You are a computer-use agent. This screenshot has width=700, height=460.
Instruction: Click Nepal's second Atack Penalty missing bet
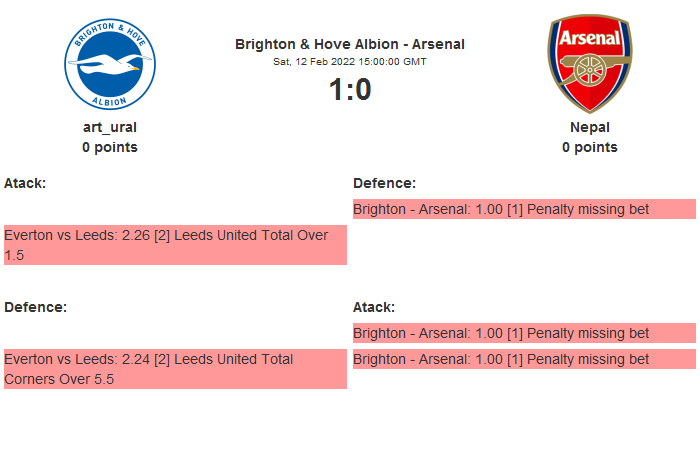pos(523,359)
